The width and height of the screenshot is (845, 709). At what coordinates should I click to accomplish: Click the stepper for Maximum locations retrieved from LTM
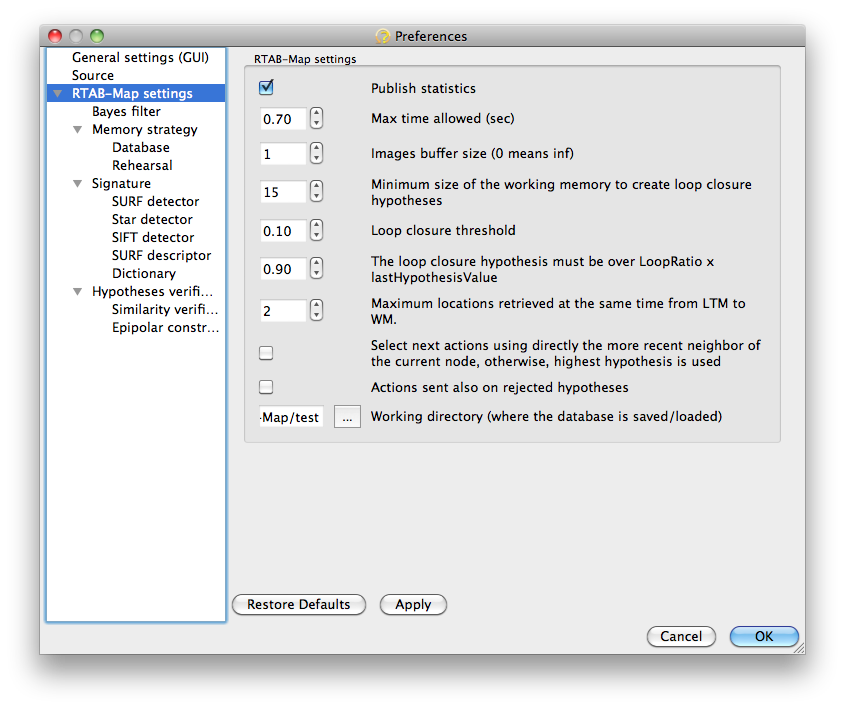click(x=316, y=310)
